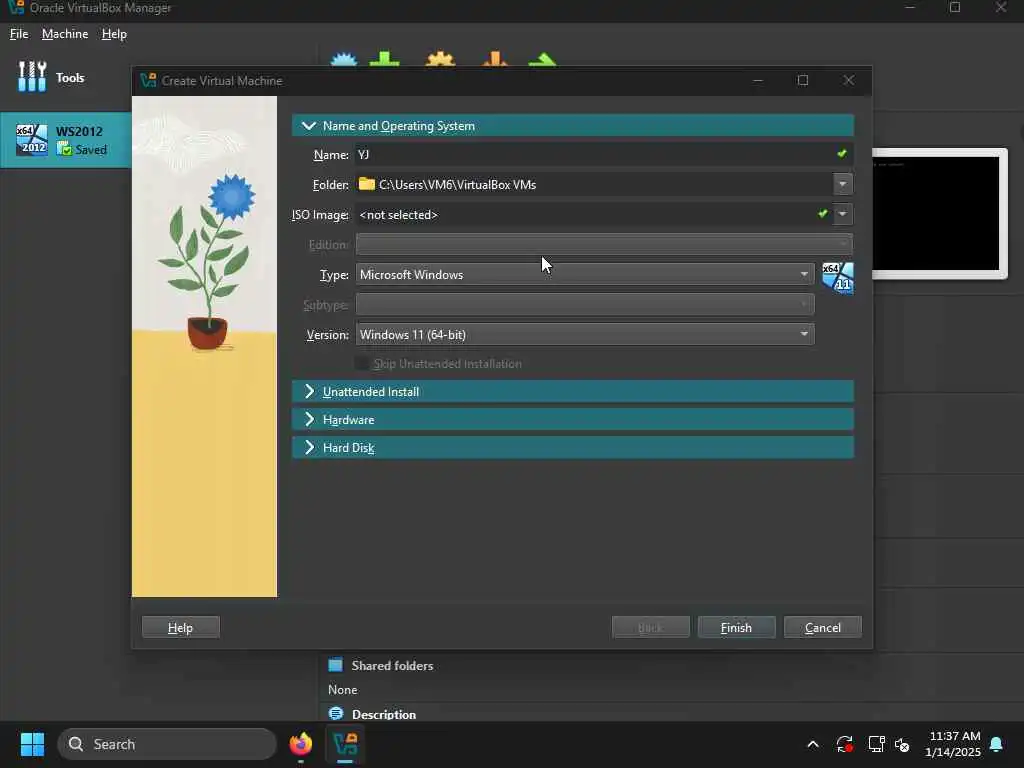The image size is (1024, 768).
Task: Click the green Add toolbar icon
Action: coord(385,59)
